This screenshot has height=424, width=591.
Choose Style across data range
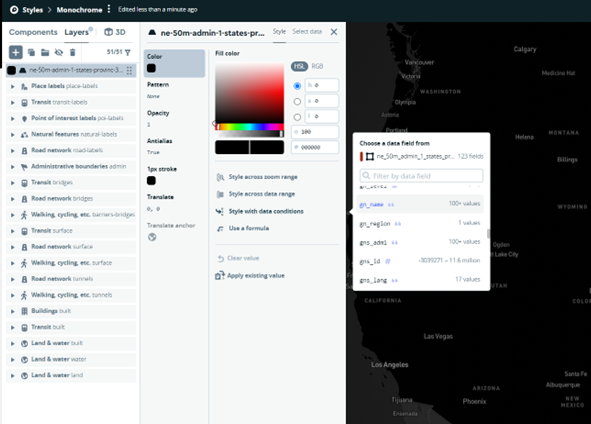click(262, 194)
